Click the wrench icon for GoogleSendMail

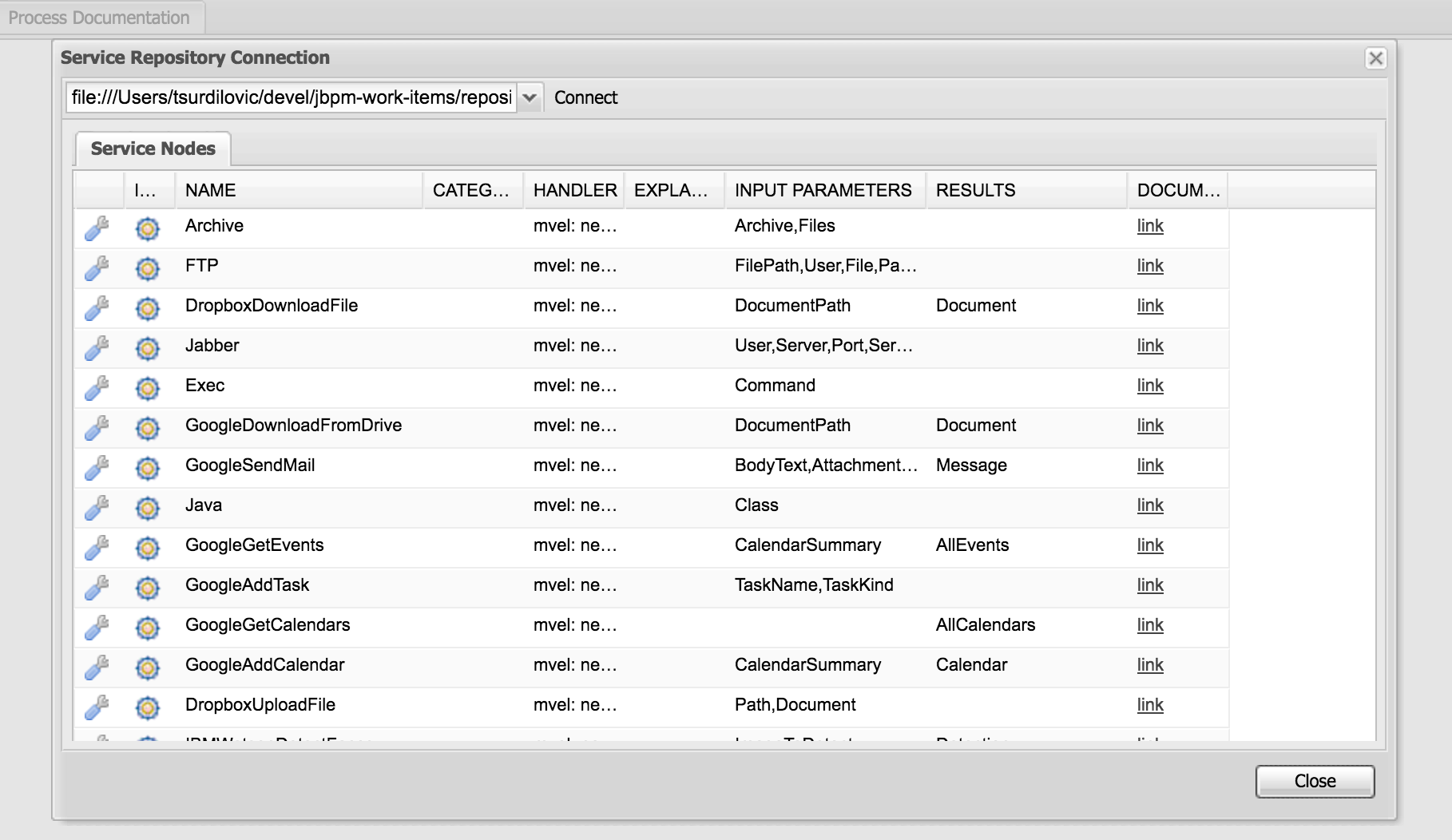(97, 468)
